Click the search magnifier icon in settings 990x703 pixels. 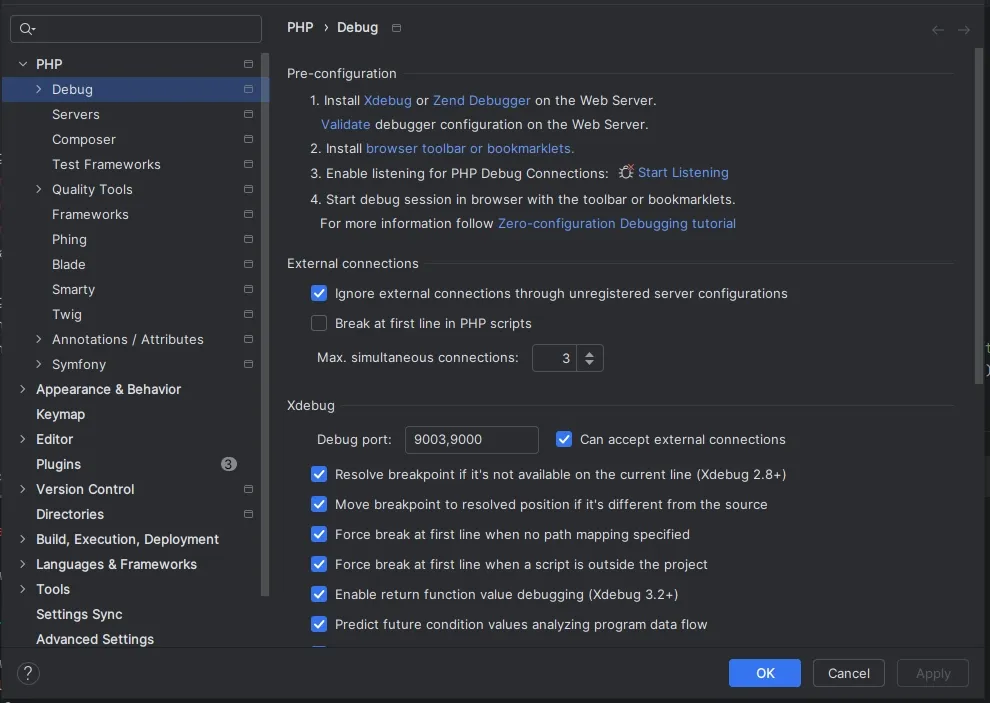[27, 28]
